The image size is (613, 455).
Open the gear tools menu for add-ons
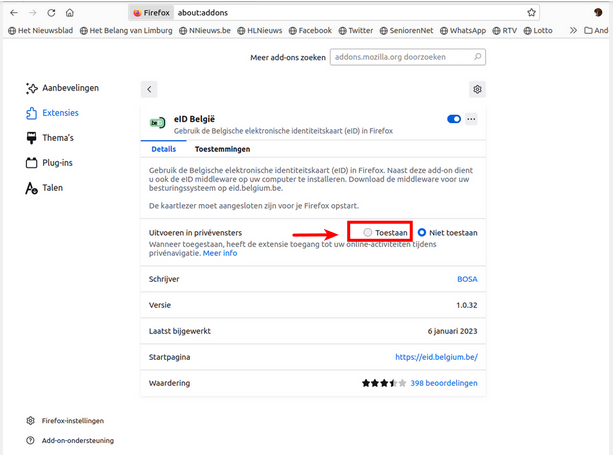click(477, 90)
